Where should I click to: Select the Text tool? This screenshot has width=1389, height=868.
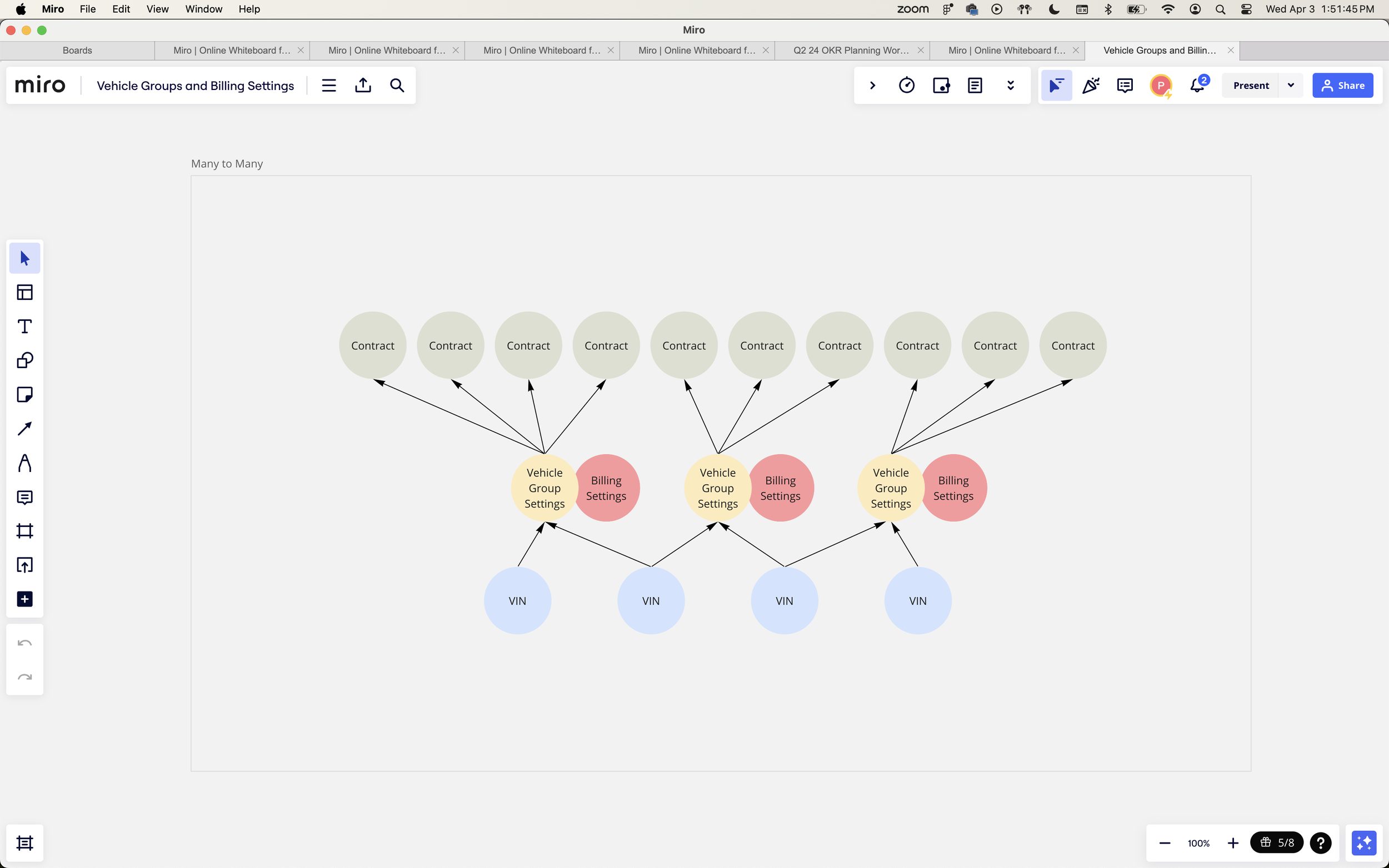(24, 326)
